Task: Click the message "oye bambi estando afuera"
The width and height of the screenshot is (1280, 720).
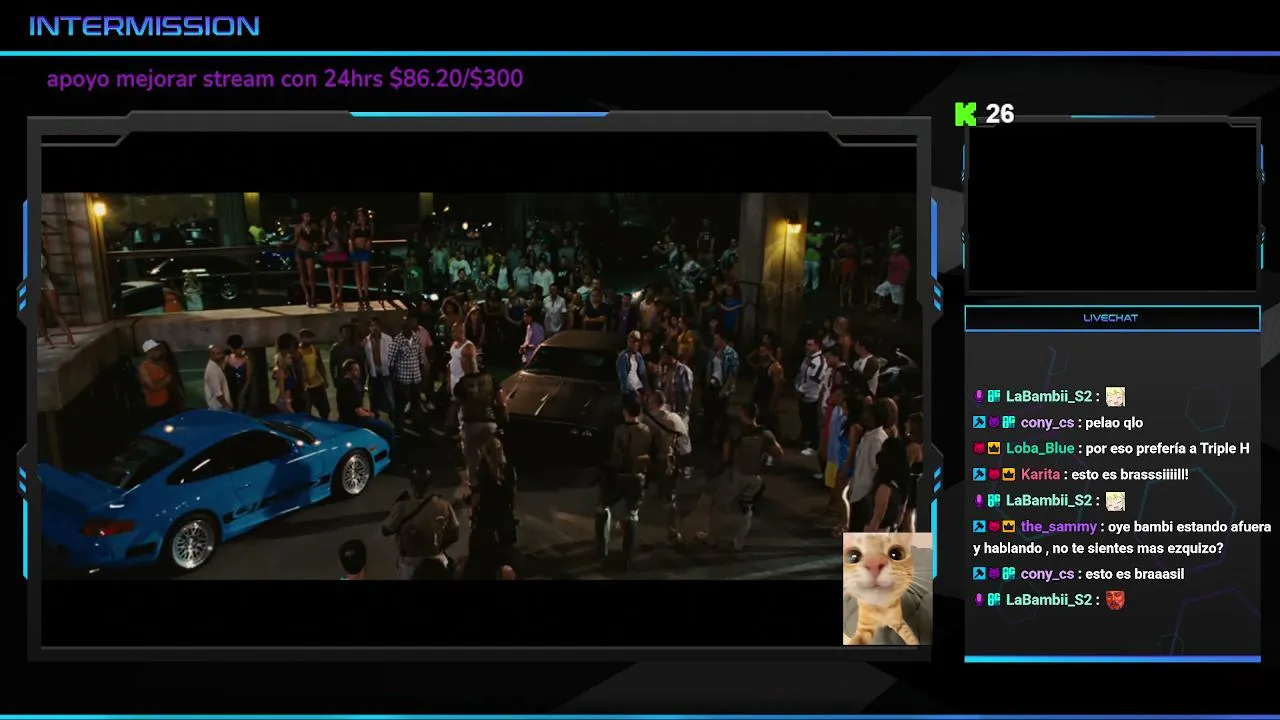Action: [1189, 527]
